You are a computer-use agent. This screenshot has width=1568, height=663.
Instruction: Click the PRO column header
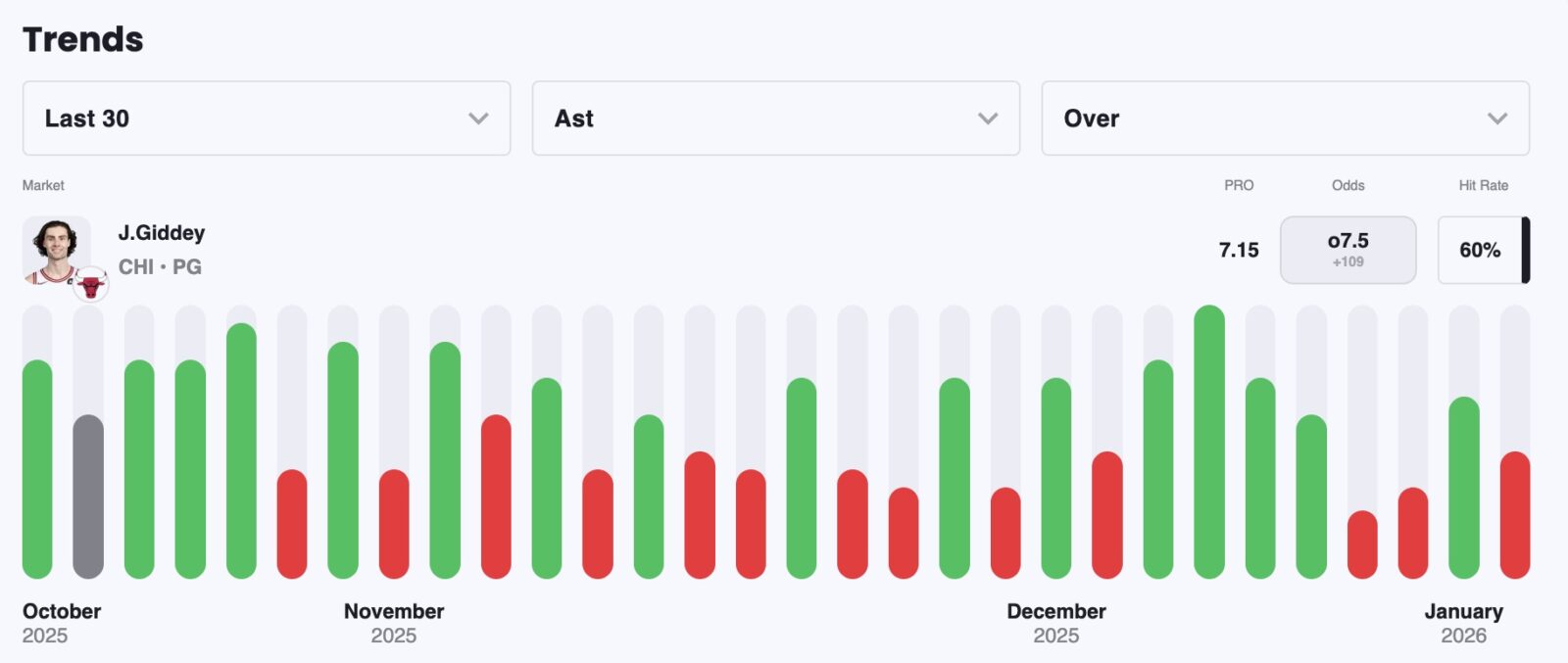click(x=1239, y=185)
